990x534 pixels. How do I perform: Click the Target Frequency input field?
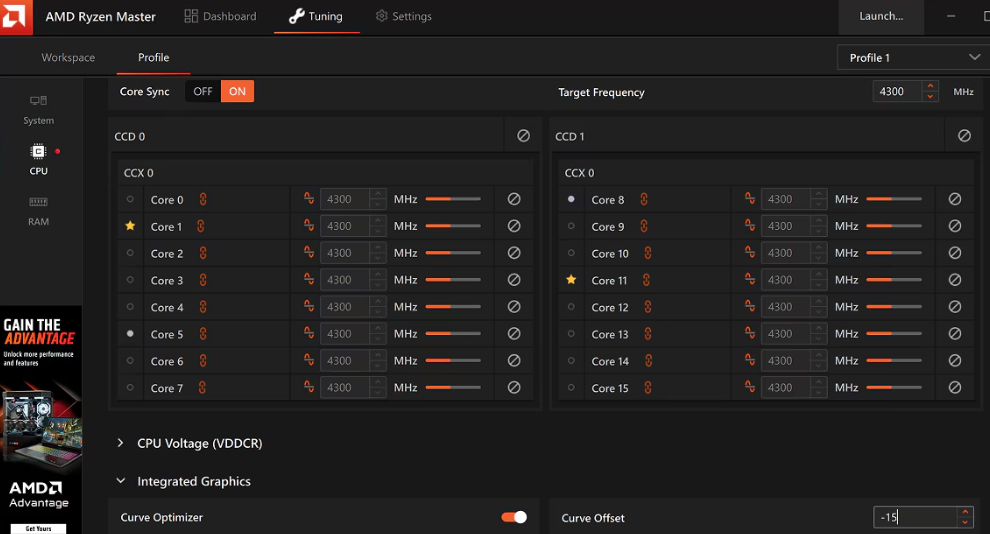pyautogui.click(x=898, y=92)
